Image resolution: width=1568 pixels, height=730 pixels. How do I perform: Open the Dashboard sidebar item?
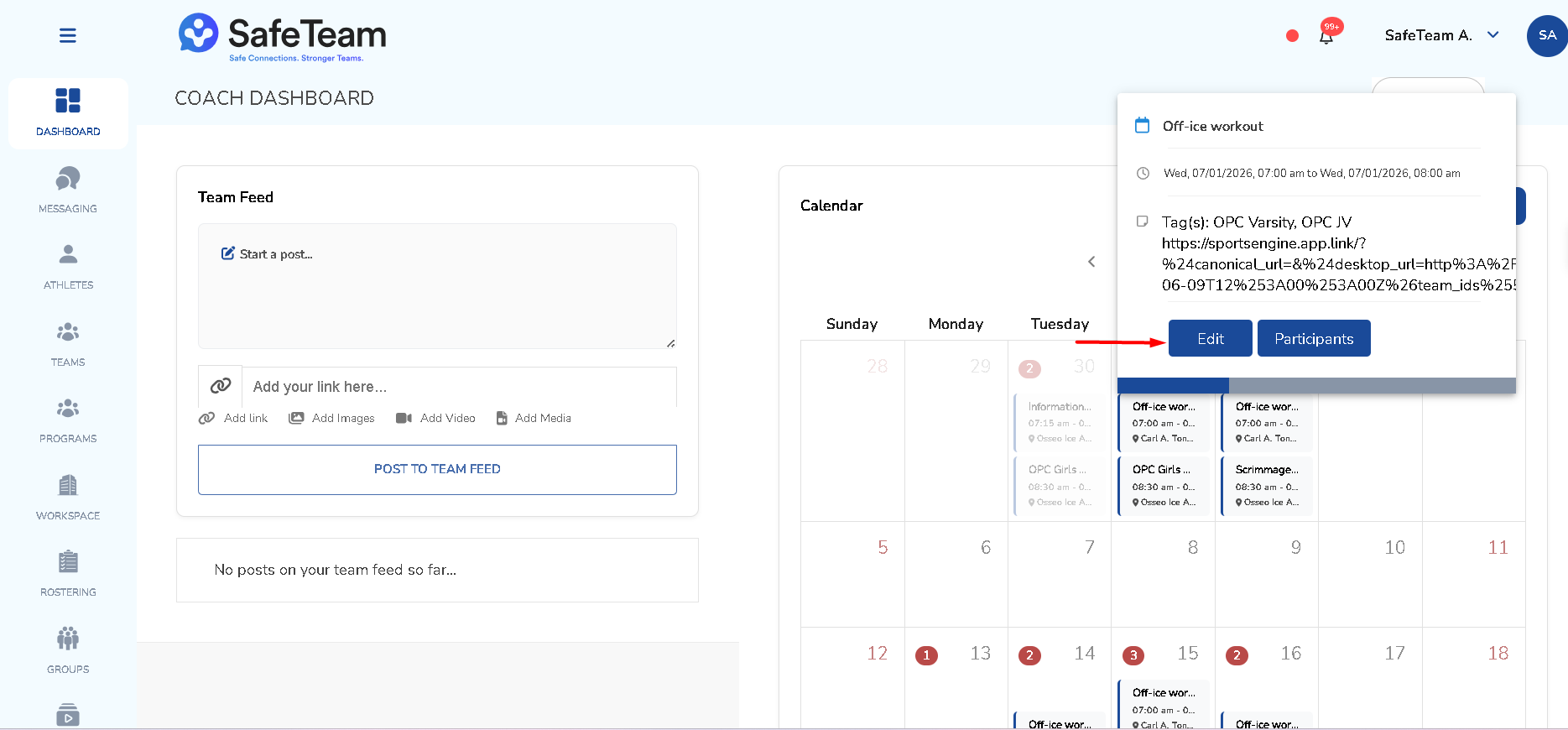[68, 113]
